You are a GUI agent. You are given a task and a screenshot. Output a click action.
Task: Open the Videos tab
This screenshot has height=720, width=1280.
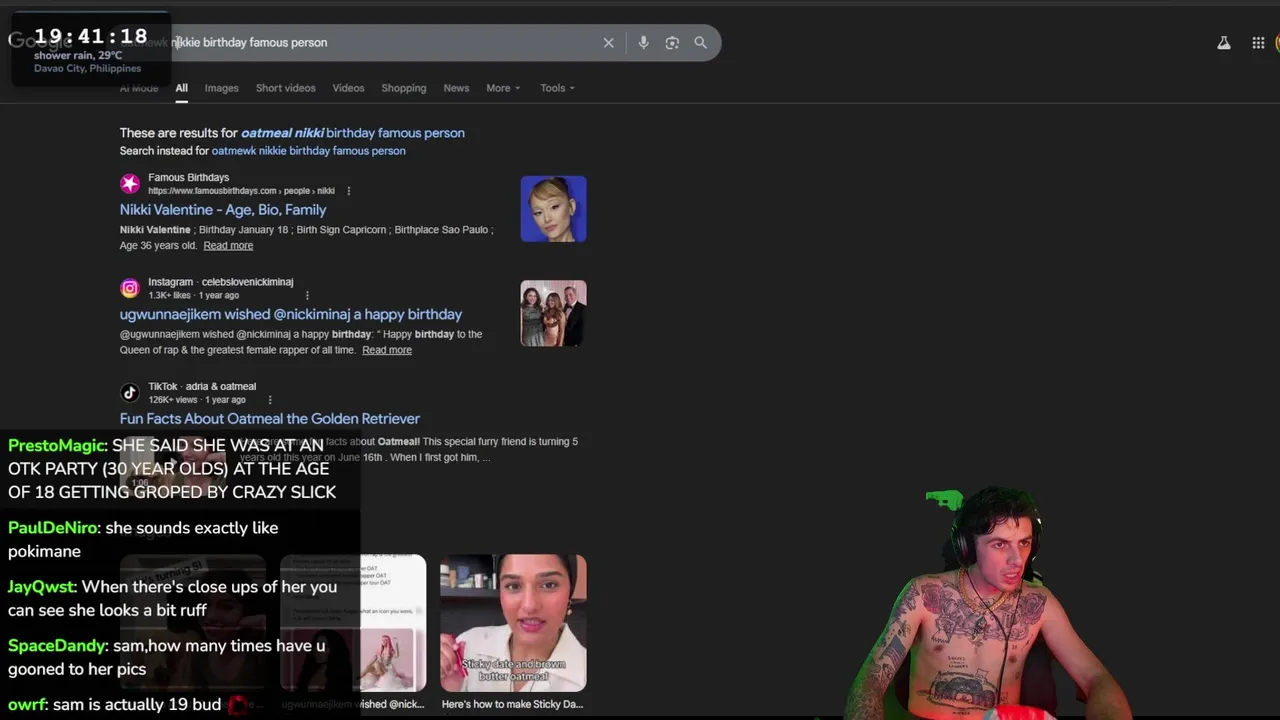click(x=348, y=88)
